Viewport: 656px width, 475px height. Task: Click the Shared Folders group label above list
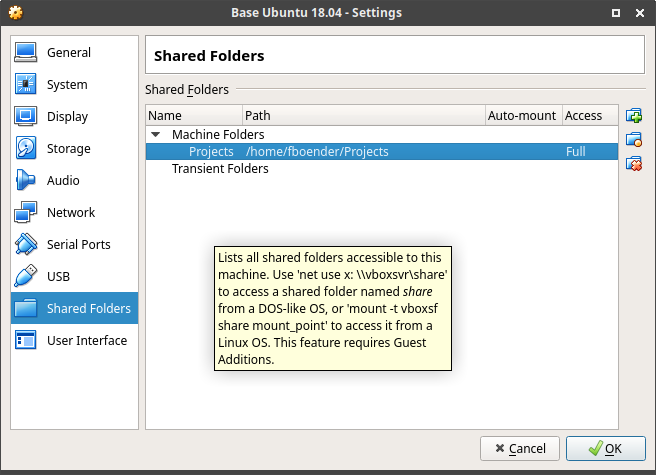click(x=187, y=90)
